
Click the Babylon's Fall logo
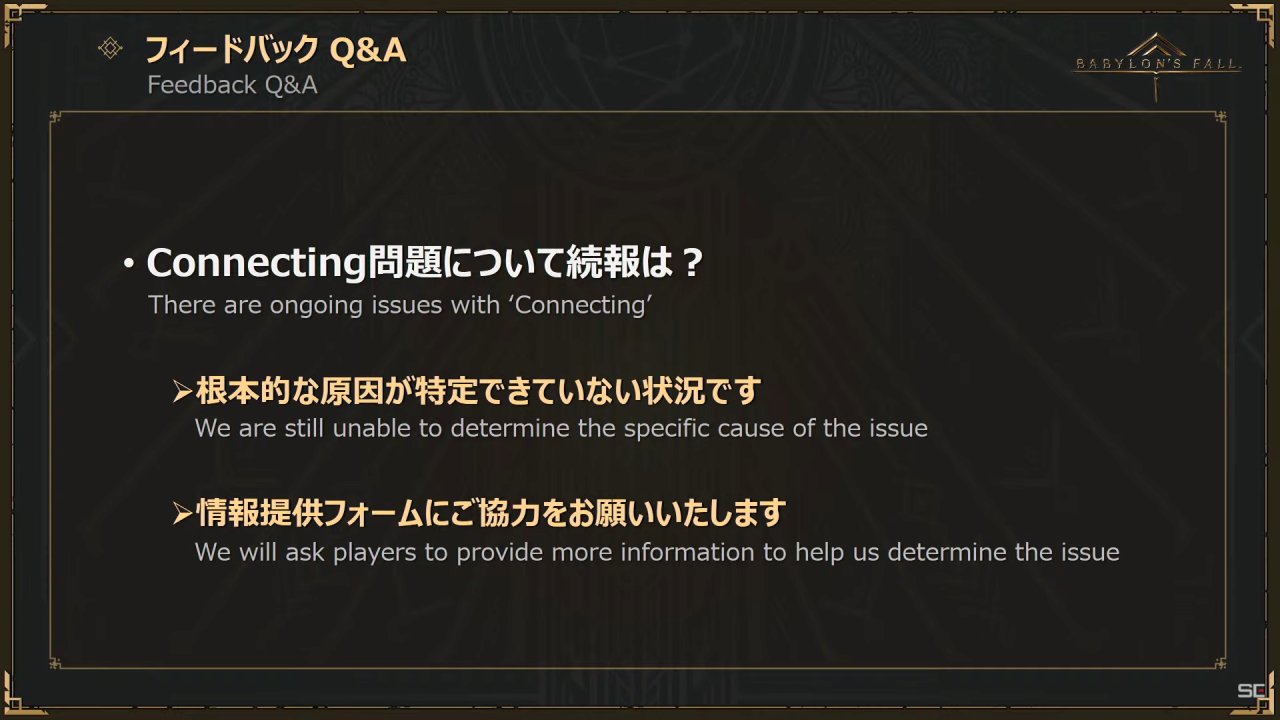[1157, 66]
